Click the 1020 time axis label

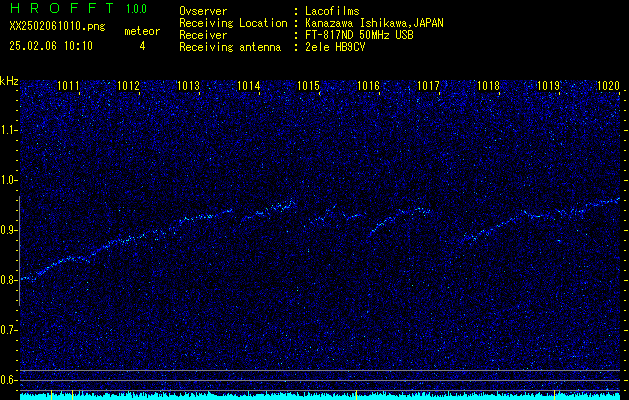609,86
